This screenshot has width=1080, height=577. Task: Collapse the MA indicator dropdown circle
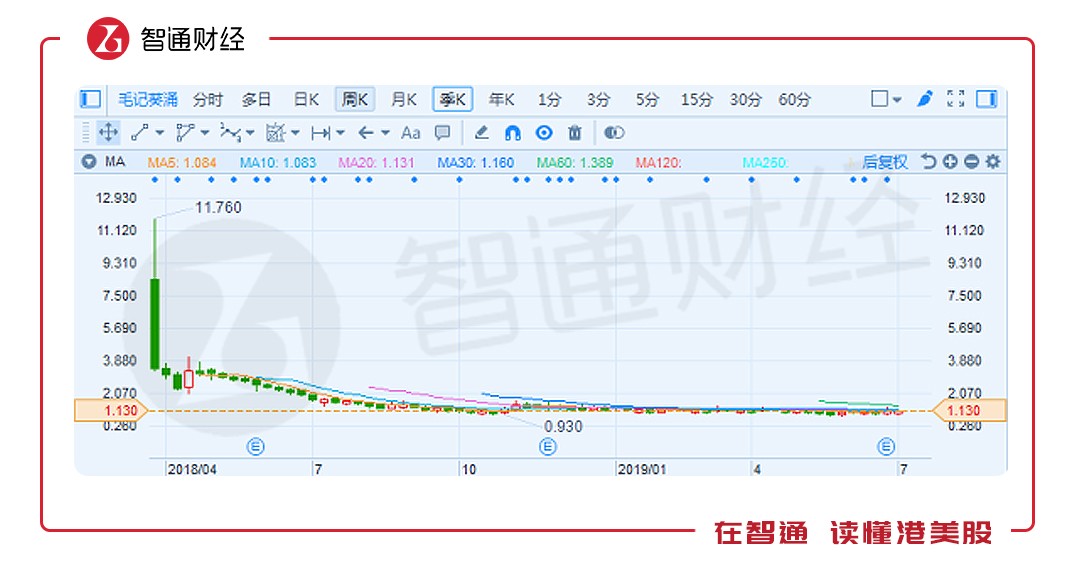[88, 162]
